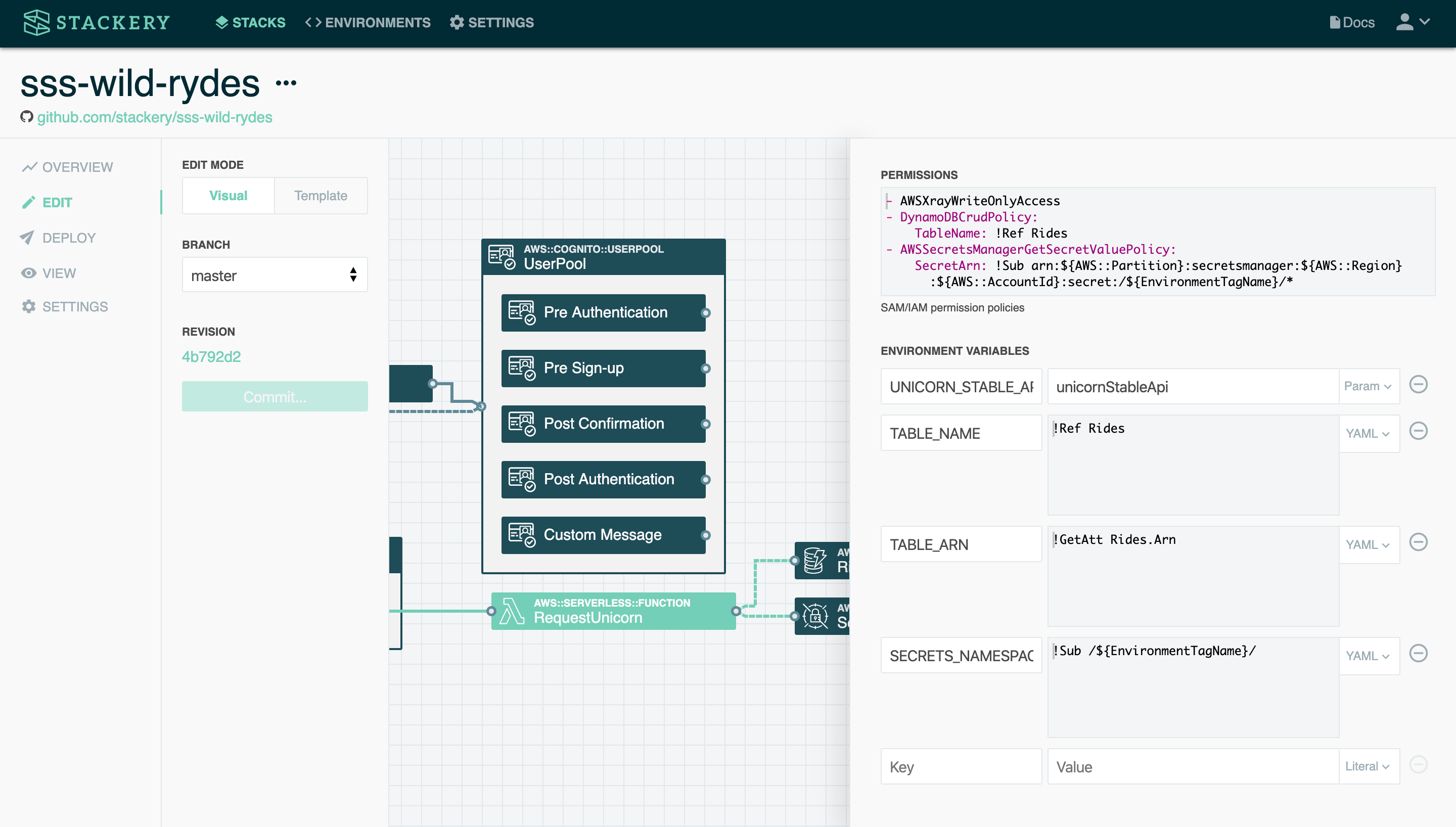Click Post Confirmation trigger icon
The height and width of the screenshot is (827, 1456).
click(522, 424)
